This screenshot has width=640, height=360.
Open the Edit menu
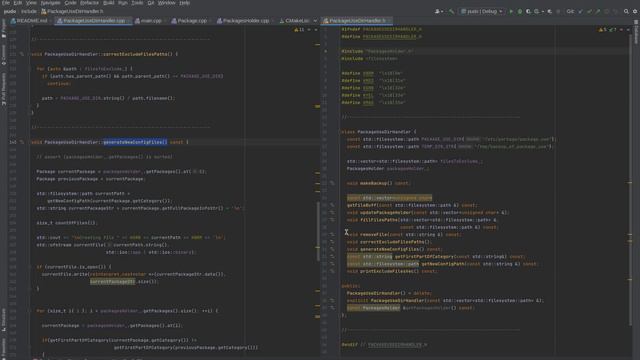pos(18,3)
